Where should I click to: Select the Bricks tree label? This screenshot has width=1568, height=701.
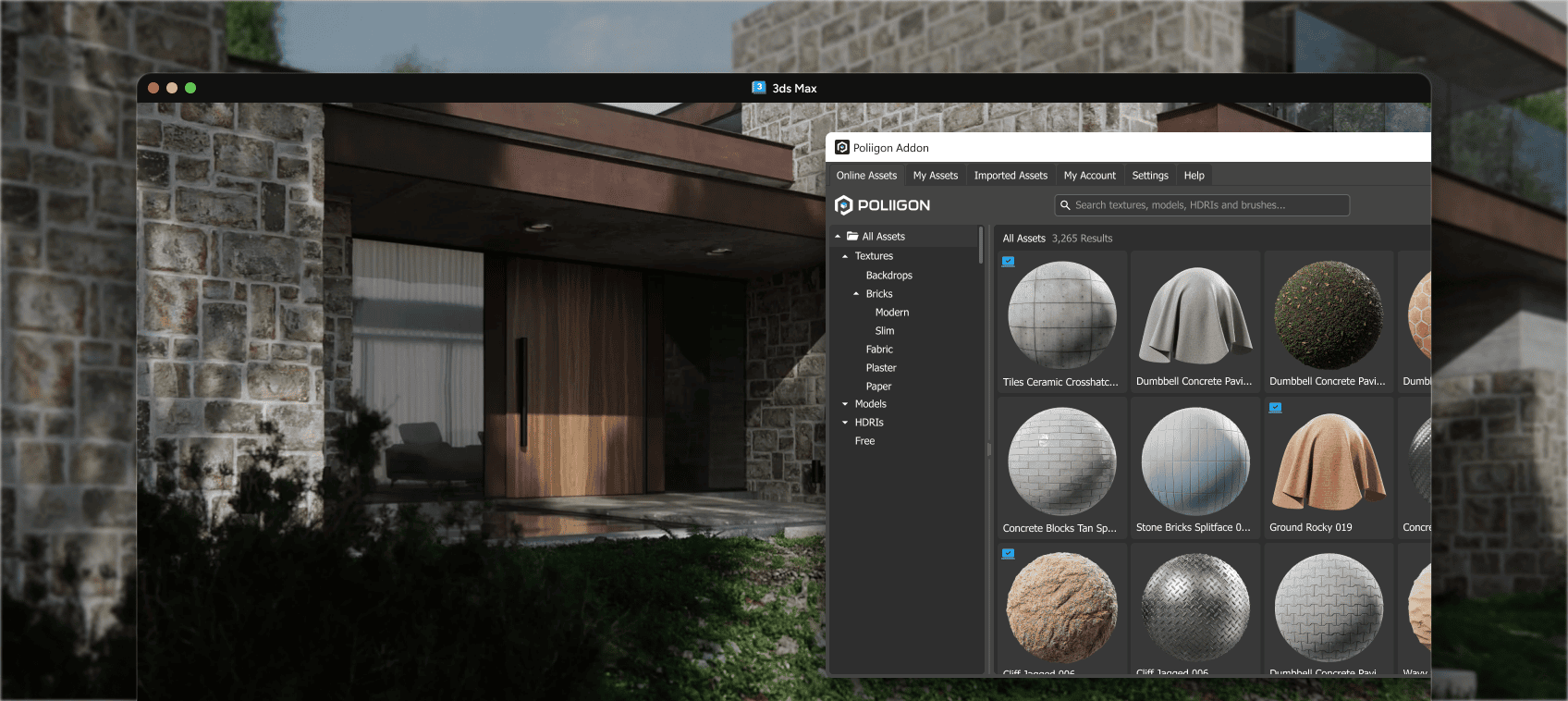pos(879,294)
